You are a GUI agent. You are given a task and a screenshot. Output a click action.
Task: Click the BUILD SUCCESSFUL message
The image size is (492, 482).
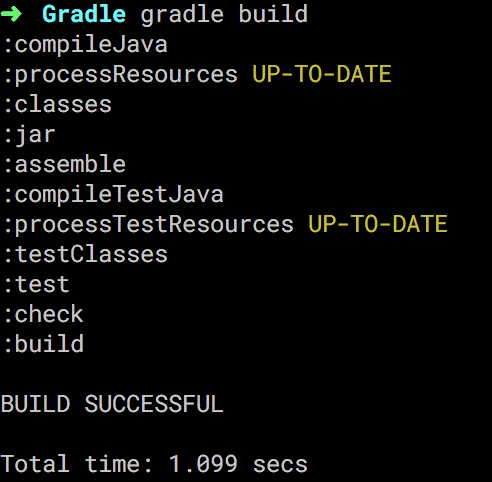point(112,404)
